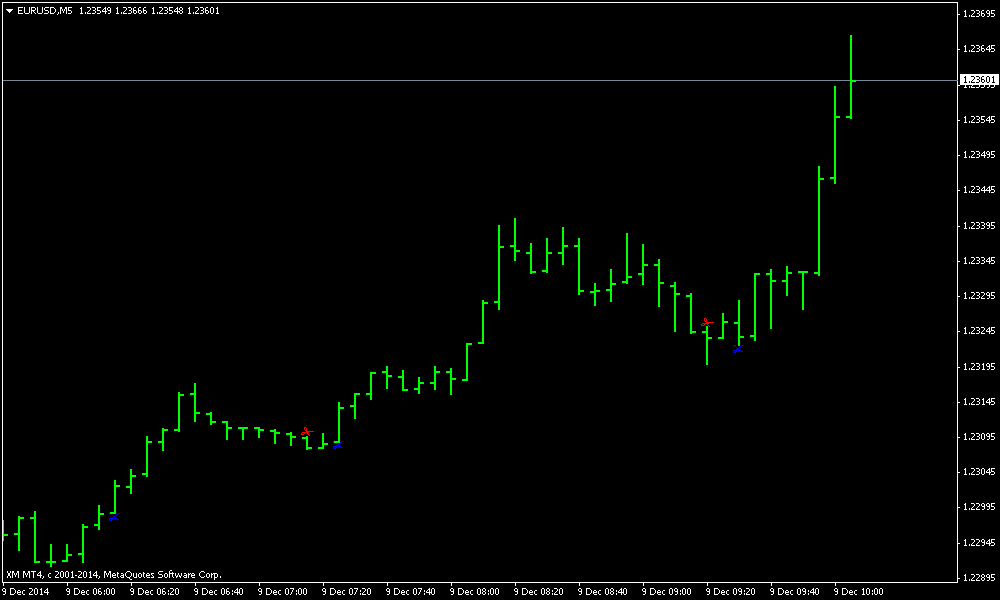This screenshot has width=1000, height=600.
Task: Select the horizontal bid price line
Action: pyautogui.click(x=480, y=80)
